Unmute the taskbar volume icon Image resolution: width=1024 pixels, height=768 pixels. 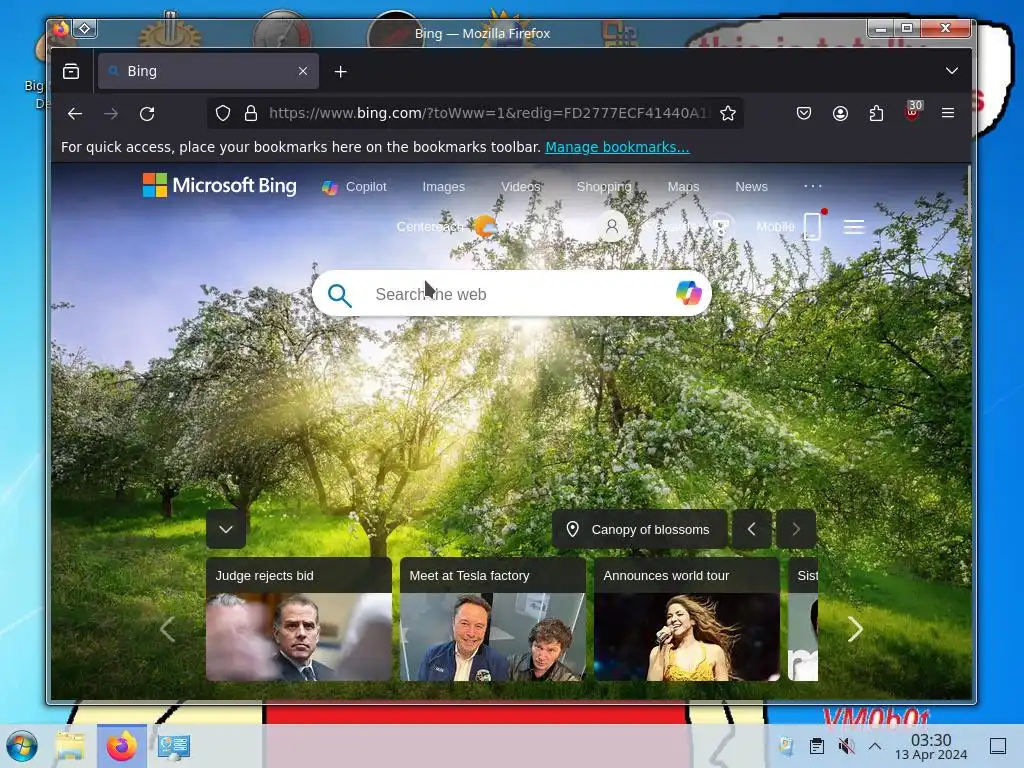[x=846, y=746]
